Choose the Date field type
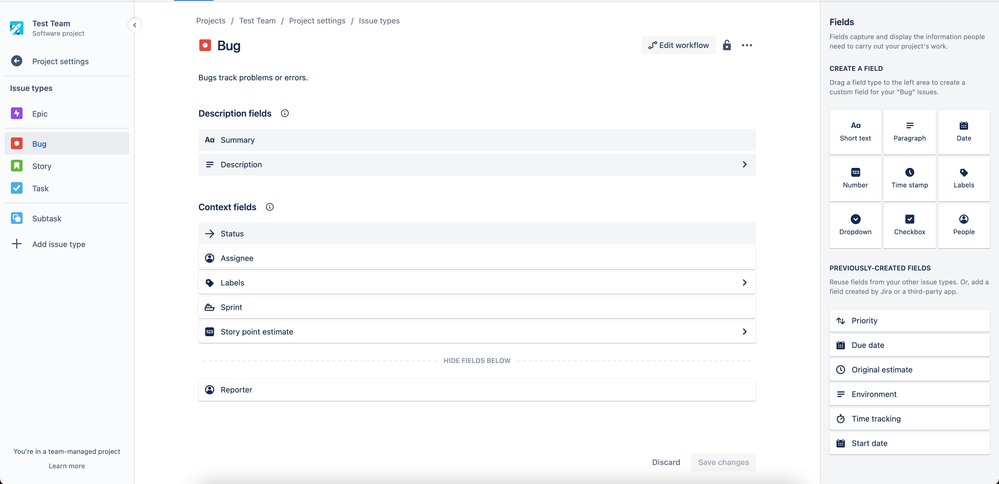 point(963,132)
